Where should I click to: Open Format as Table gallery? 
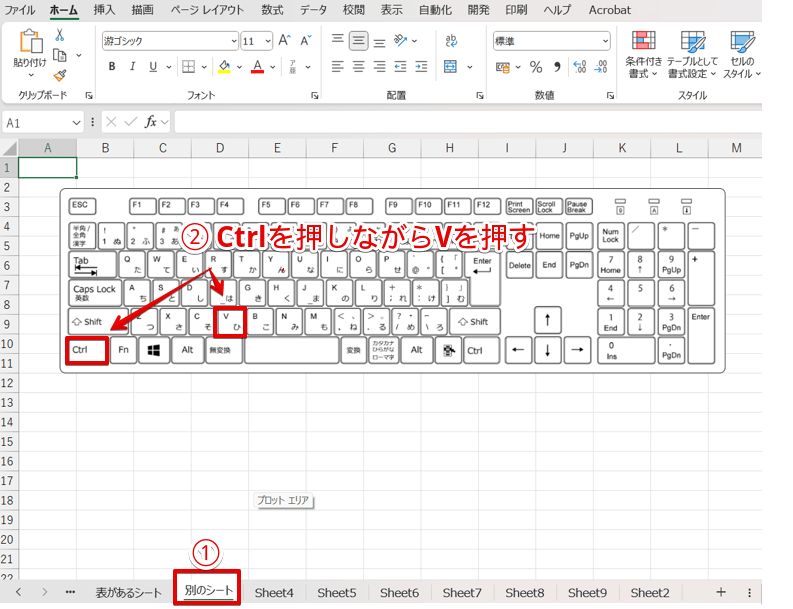pyautogui.click(x=692, y=54)
